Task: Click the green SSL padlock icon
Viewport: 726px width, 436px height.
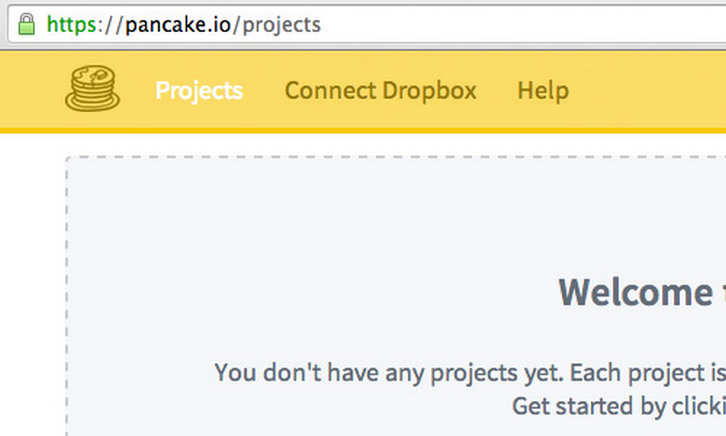Action: coord(26,23)
